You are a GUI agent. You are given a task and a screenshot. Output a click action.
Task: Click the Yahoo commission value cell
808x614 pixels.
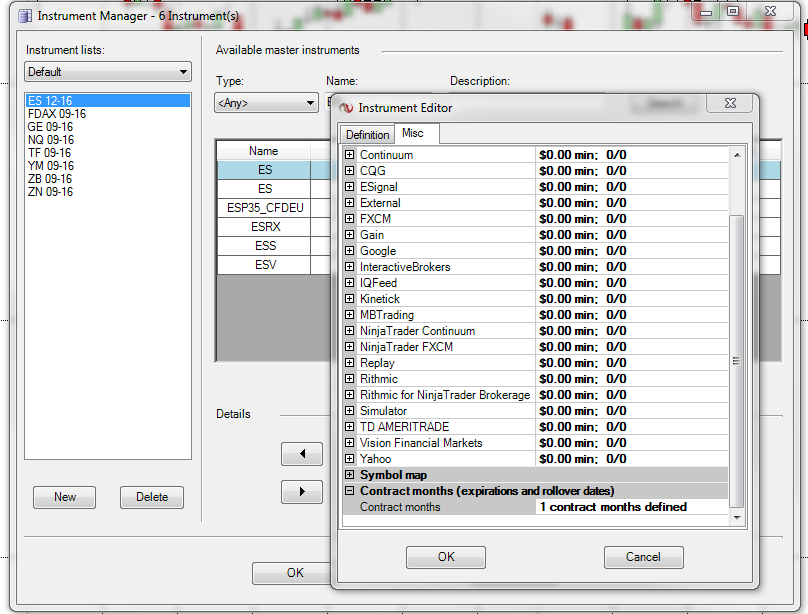pos(632,458)
